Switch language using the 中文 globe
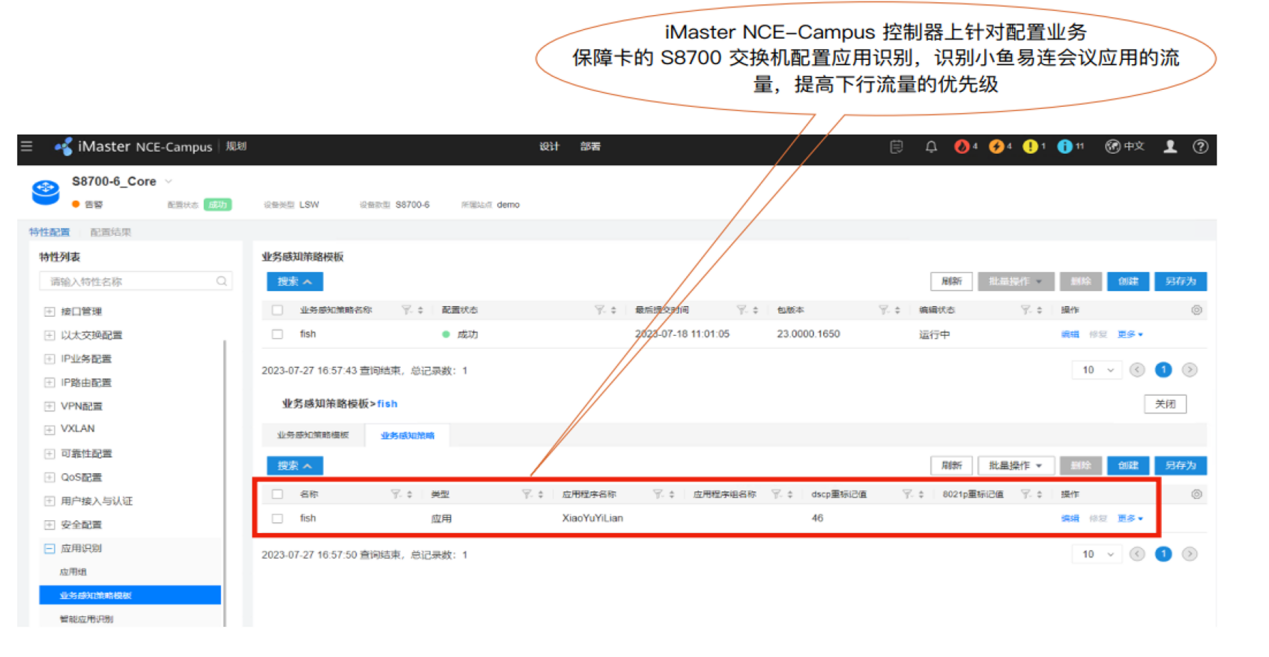 1125,146
